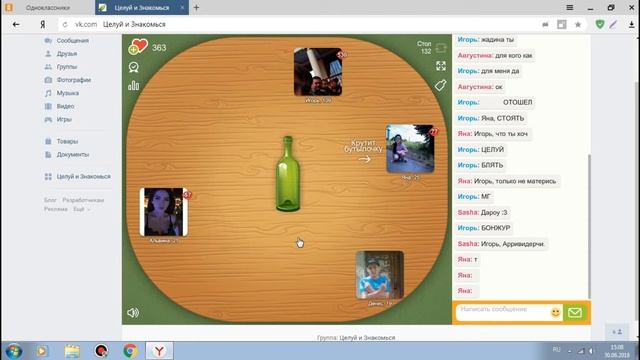
Task: Click the green bottle on the table
Action: (x=288, y=173)
